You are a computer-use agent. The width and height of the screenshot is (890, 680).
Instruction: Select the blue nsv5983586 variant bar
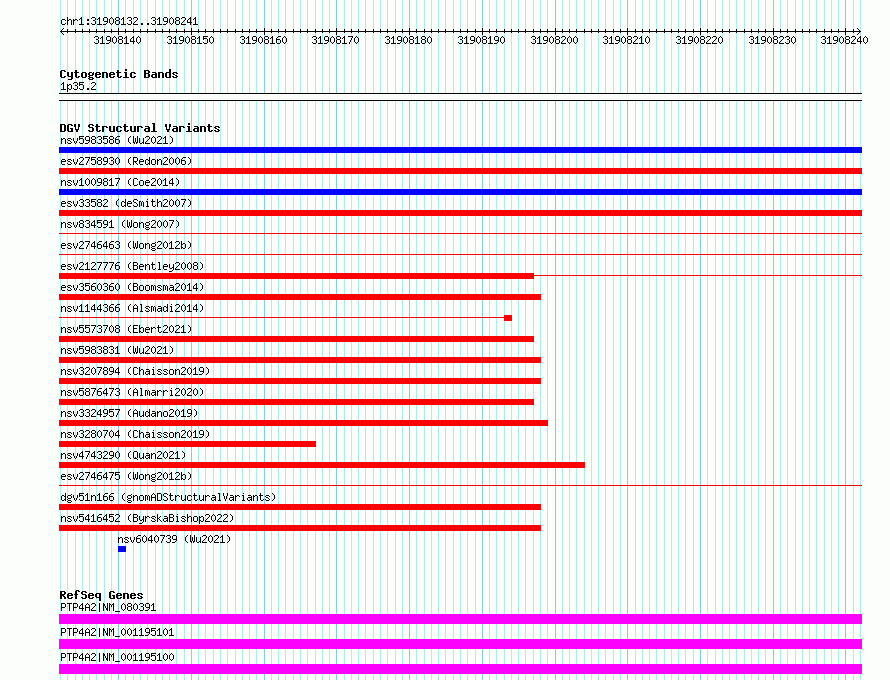460,150
